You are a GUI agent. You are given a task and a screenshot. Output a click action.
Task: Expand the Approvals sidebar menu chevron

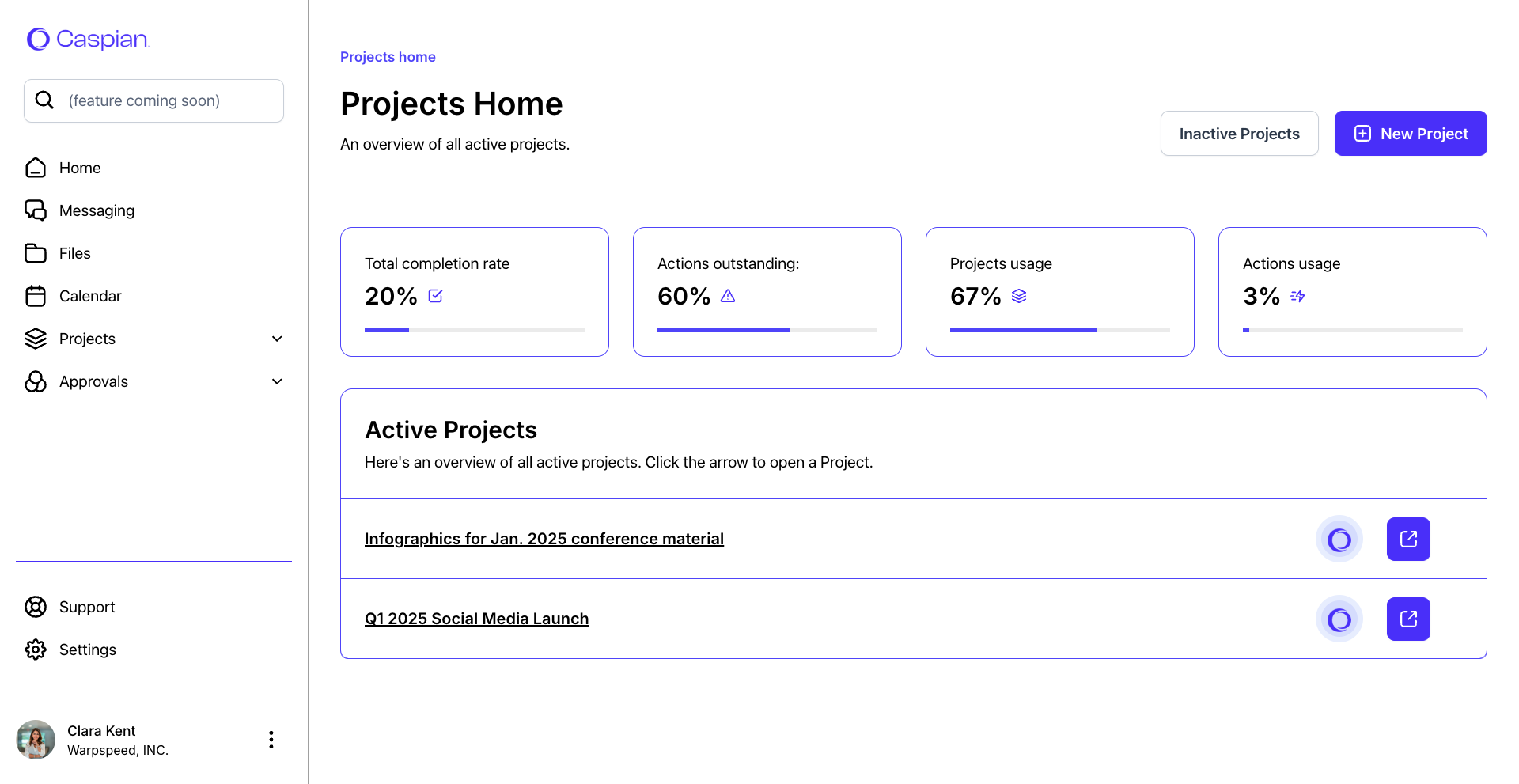click(277, 381)
